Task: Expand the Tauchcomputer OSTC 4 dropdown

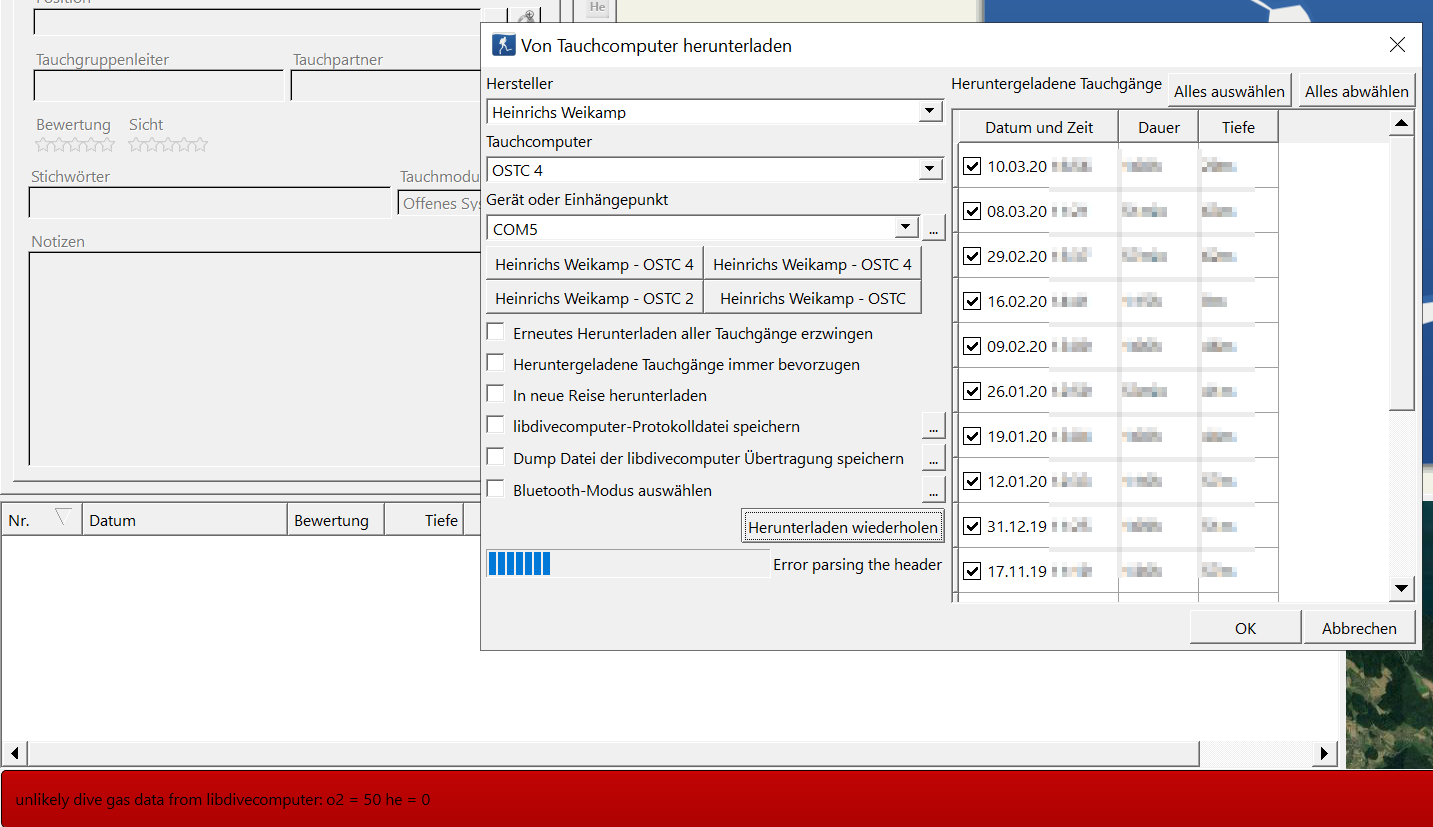Action: coord(929,170)
